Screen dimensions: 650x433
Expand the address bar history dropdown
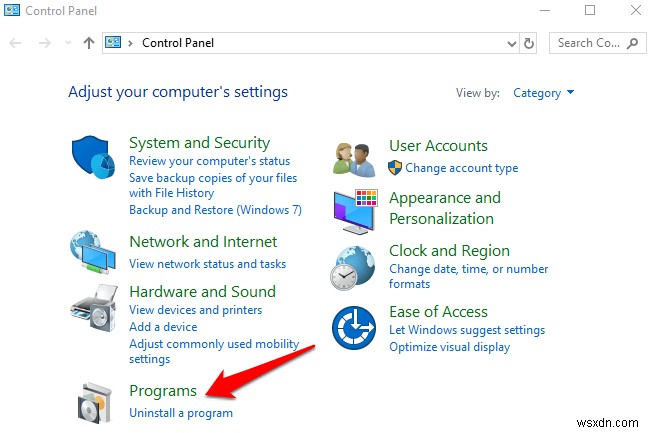pyautogui.click(x=510, y=43)
